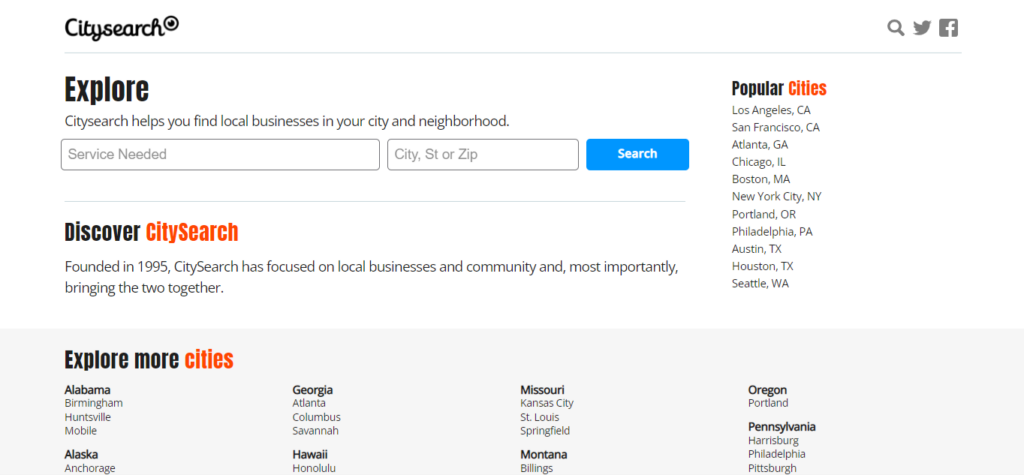Image resolution: width=1024 pixels, height=475 pixels.
Task: Open Kansas City under Missouri
Action: pyautogui.click(x=547, y=403)
